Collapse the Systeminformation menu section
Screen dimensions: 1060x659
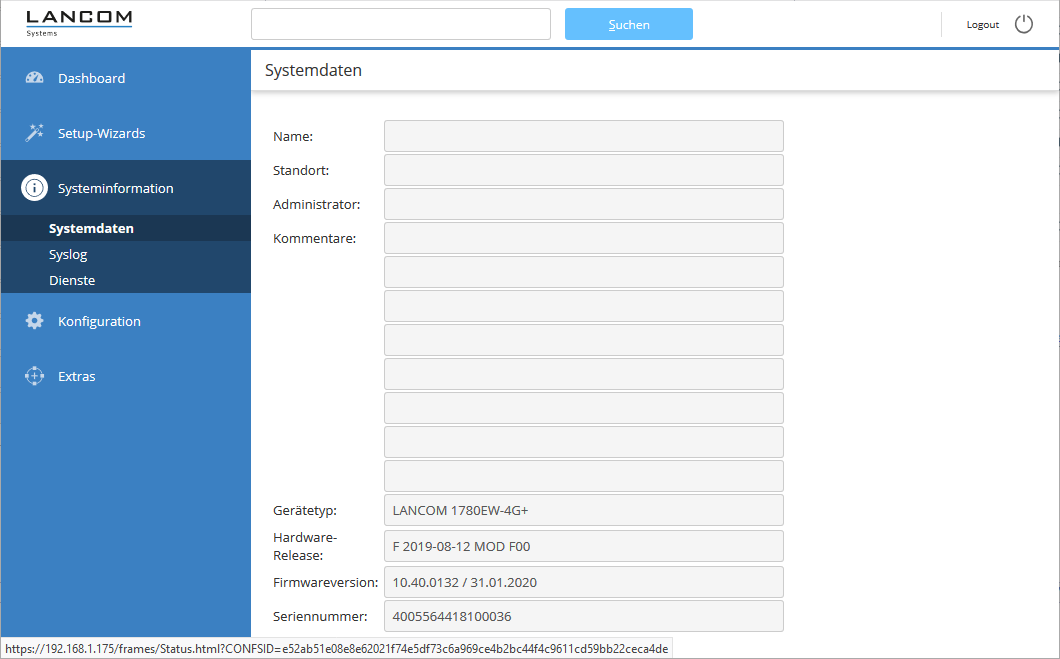click(x=115, y=188)
